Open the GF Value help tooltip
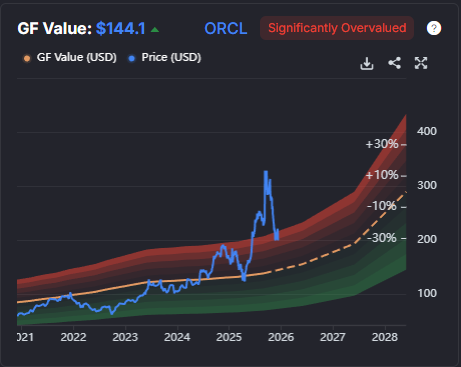 tap(434, 28)
